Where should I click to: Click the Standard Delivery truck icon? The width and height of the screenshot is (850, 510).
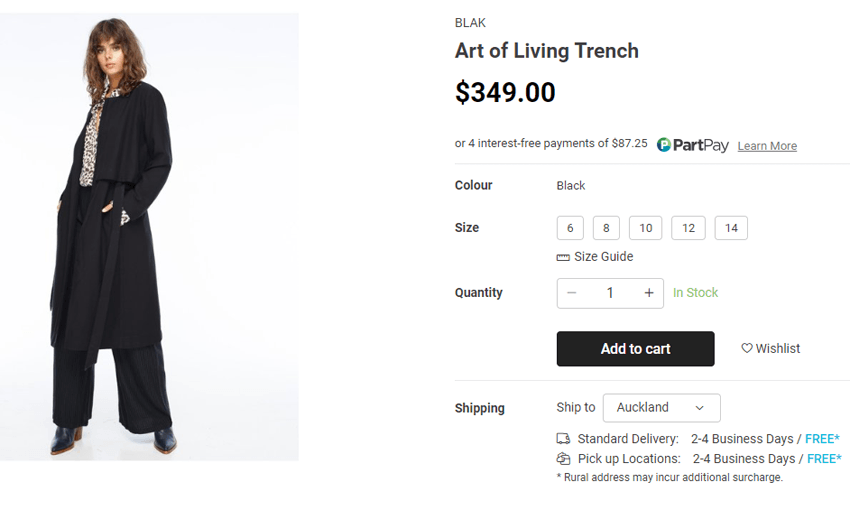click(x=564, y=439)
